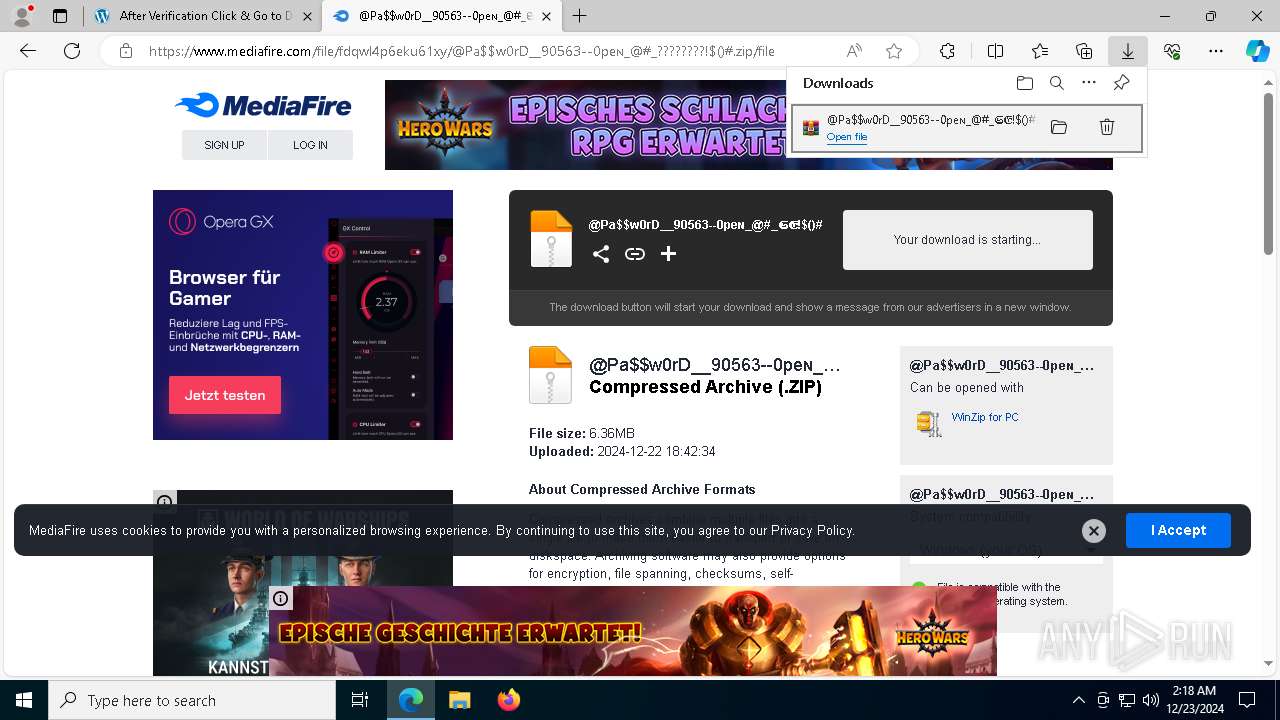Viewport: 1280px width, 720px height.
Task: Show hidden system tray icons
Action: [x=1078, y=700]
